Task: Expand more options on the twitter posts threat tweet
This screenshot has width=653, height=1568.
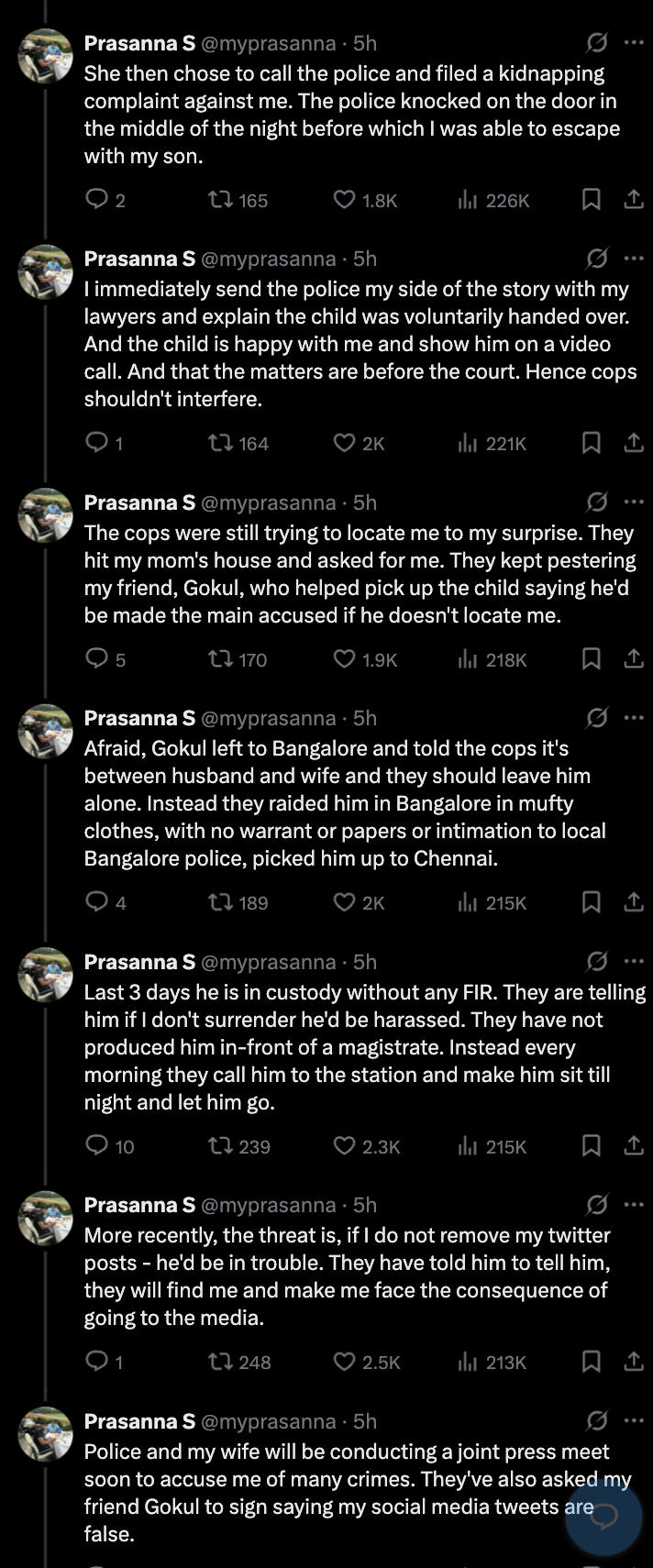Action: 634,1205
